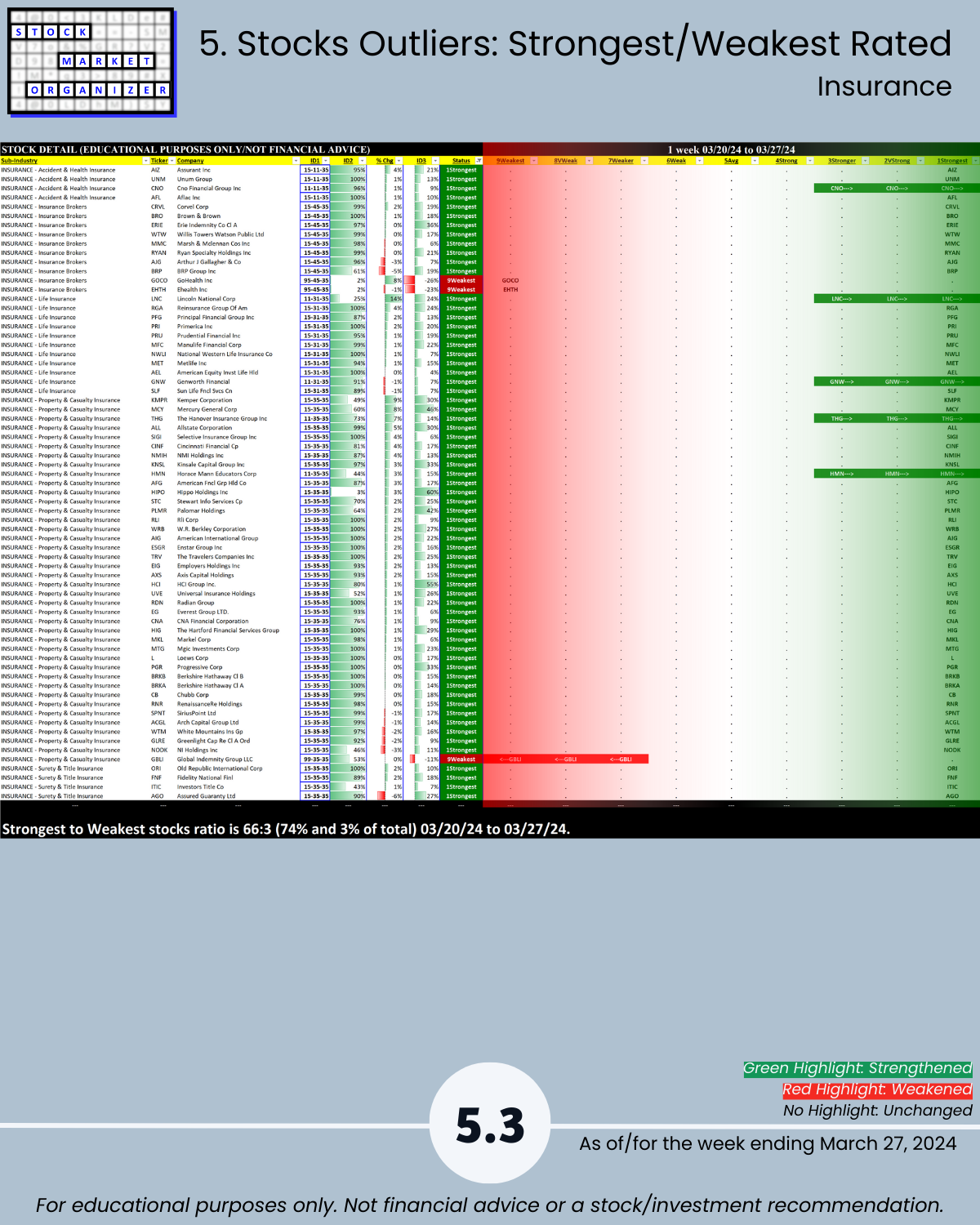Select the '1 week 03/20/24 to 03/27/24' header
The image size is (980, 1225).
(x=731, y=149)
